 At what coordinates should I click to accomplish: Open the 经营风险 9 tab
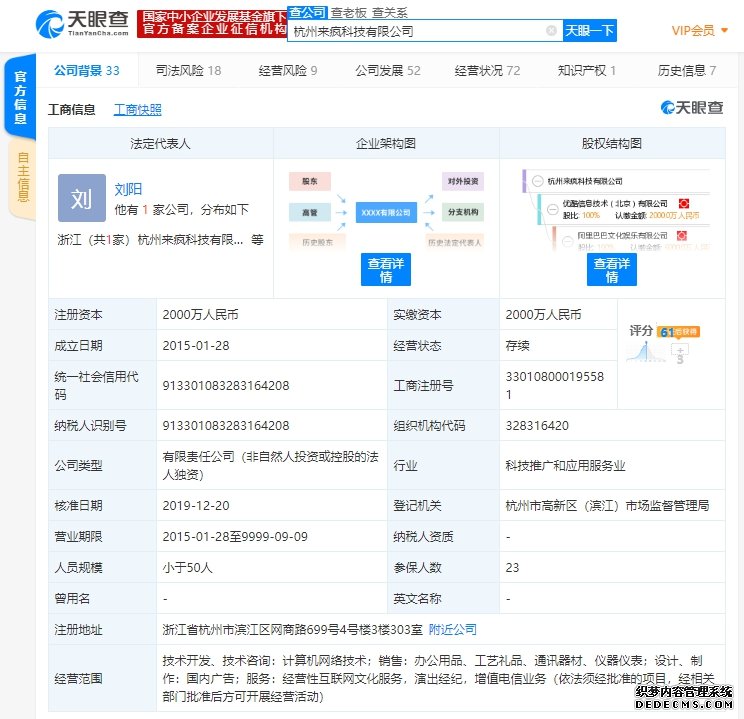coord(288,71)
